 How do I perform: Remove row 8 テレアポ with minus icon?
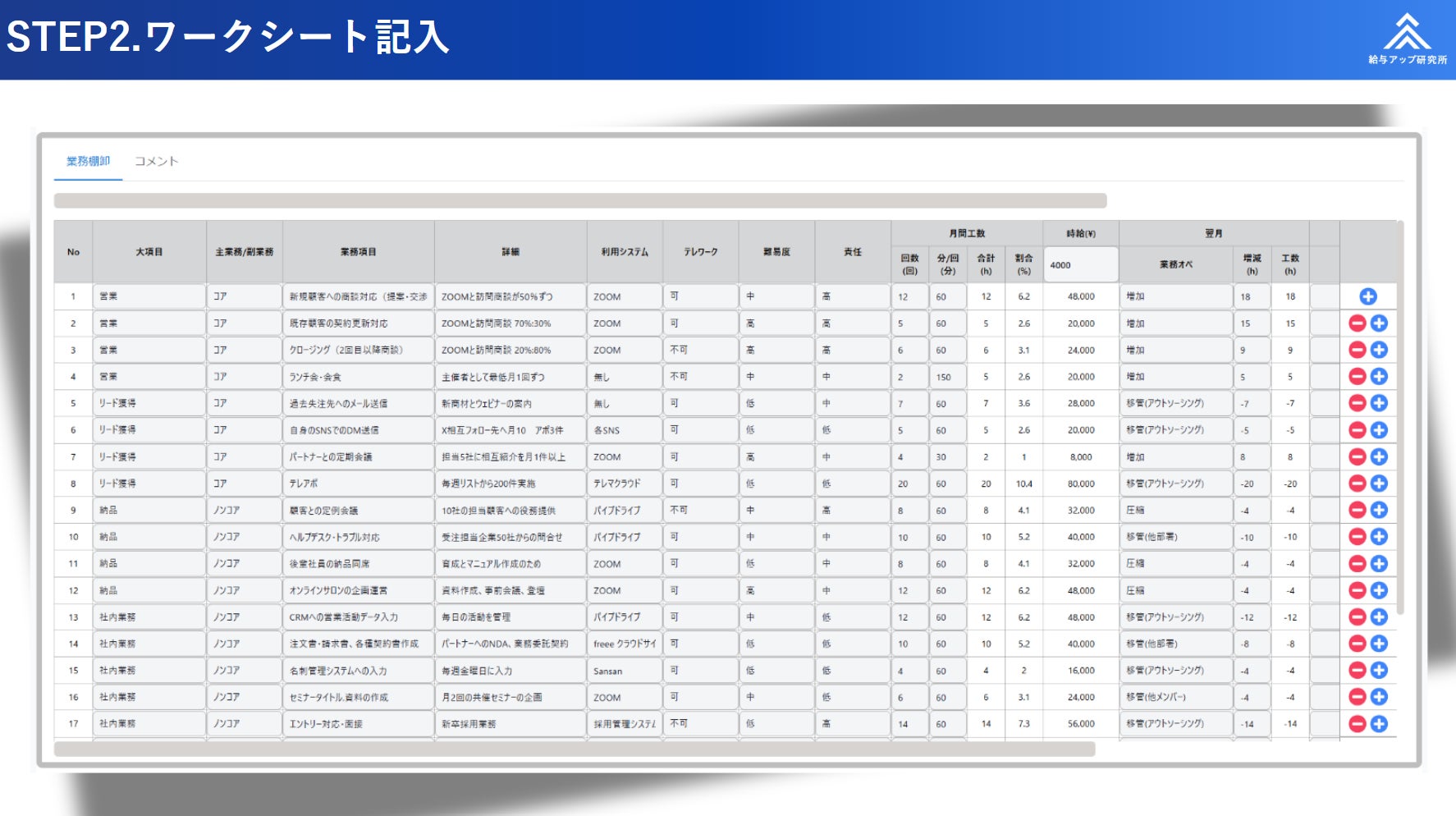(x=1358, y=484)
